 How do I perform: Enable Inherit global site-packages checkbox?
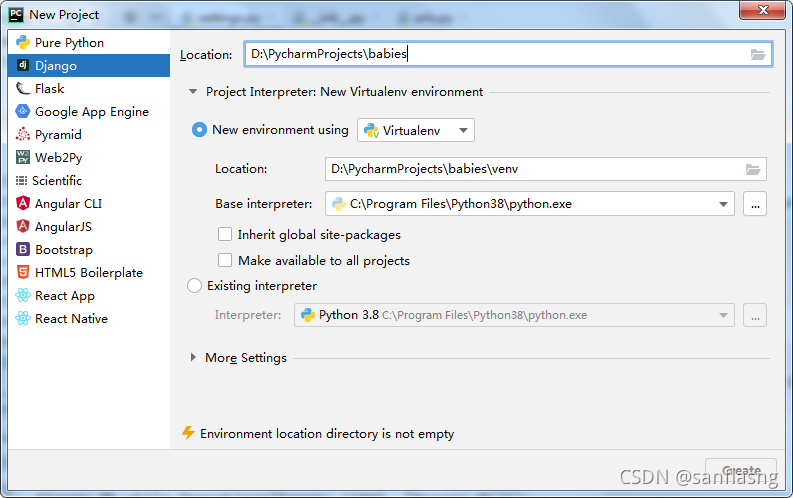[x=225, y=234]
